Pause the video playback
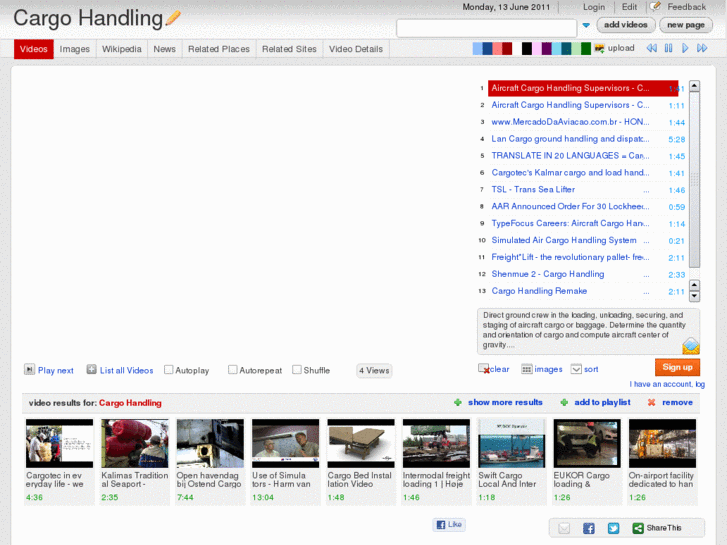Viewport: 727px width, 545px height. (x=668, y=48)
